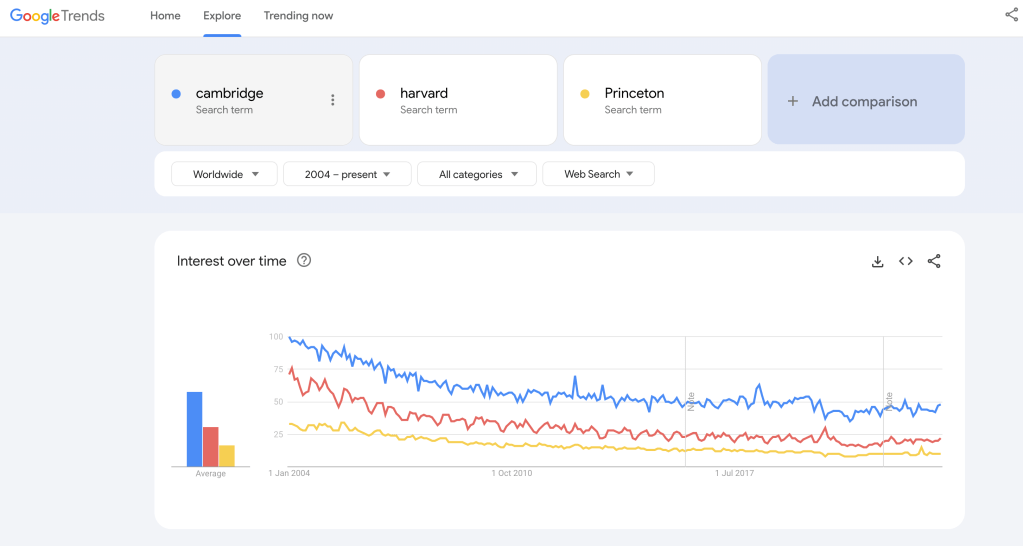Click the Average label below bars
The image size is (1023, 546).
pos(211,474)
